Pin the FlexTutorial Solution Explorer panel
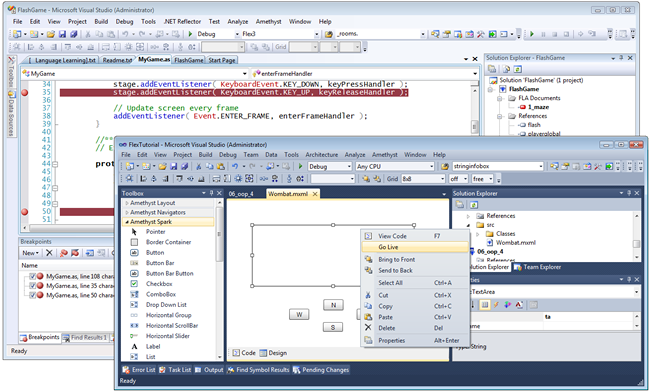This screenshot has width=650, height=392. click(629, 193)
